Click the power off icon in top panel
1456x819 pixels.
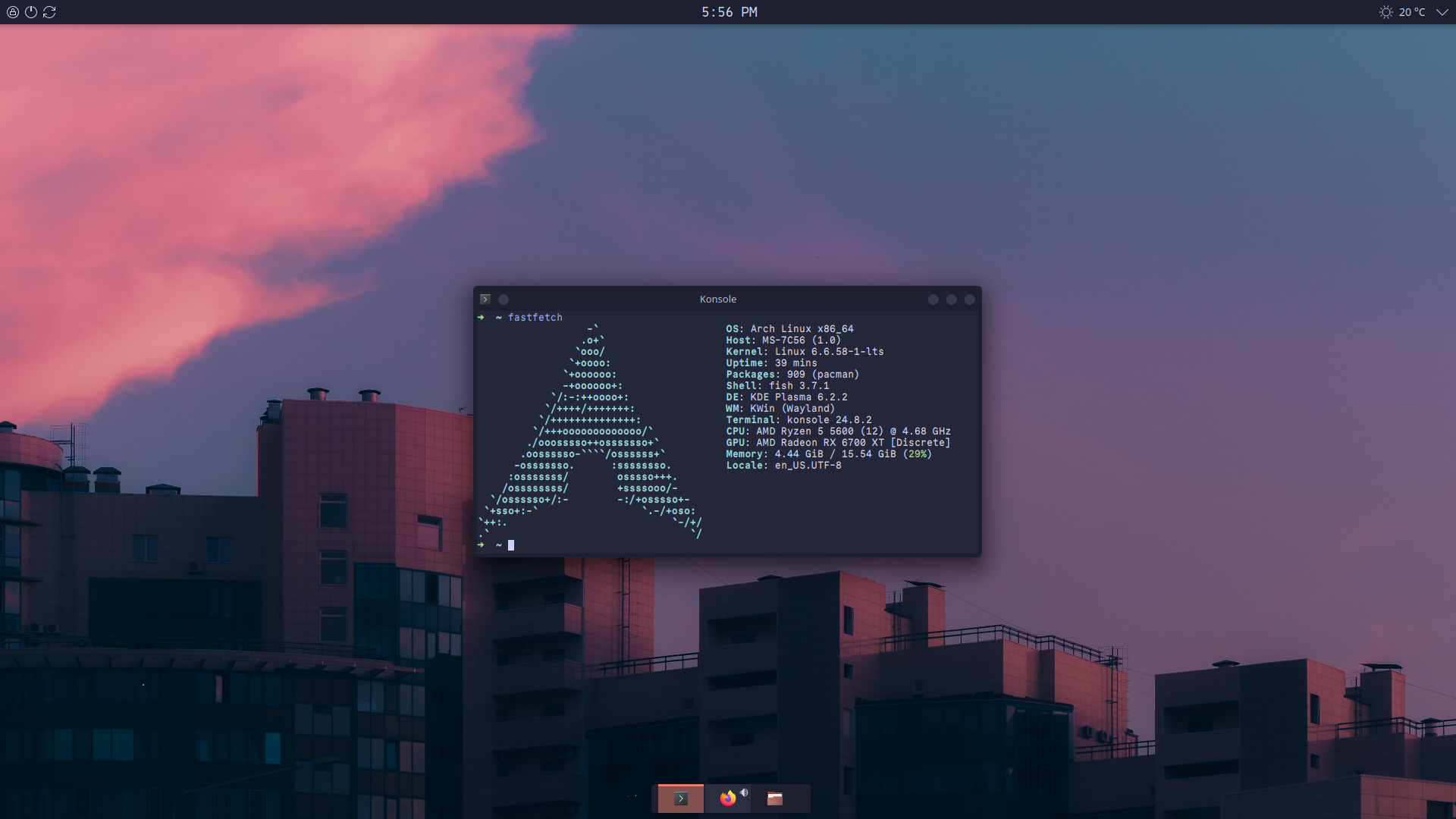point(31,12)
